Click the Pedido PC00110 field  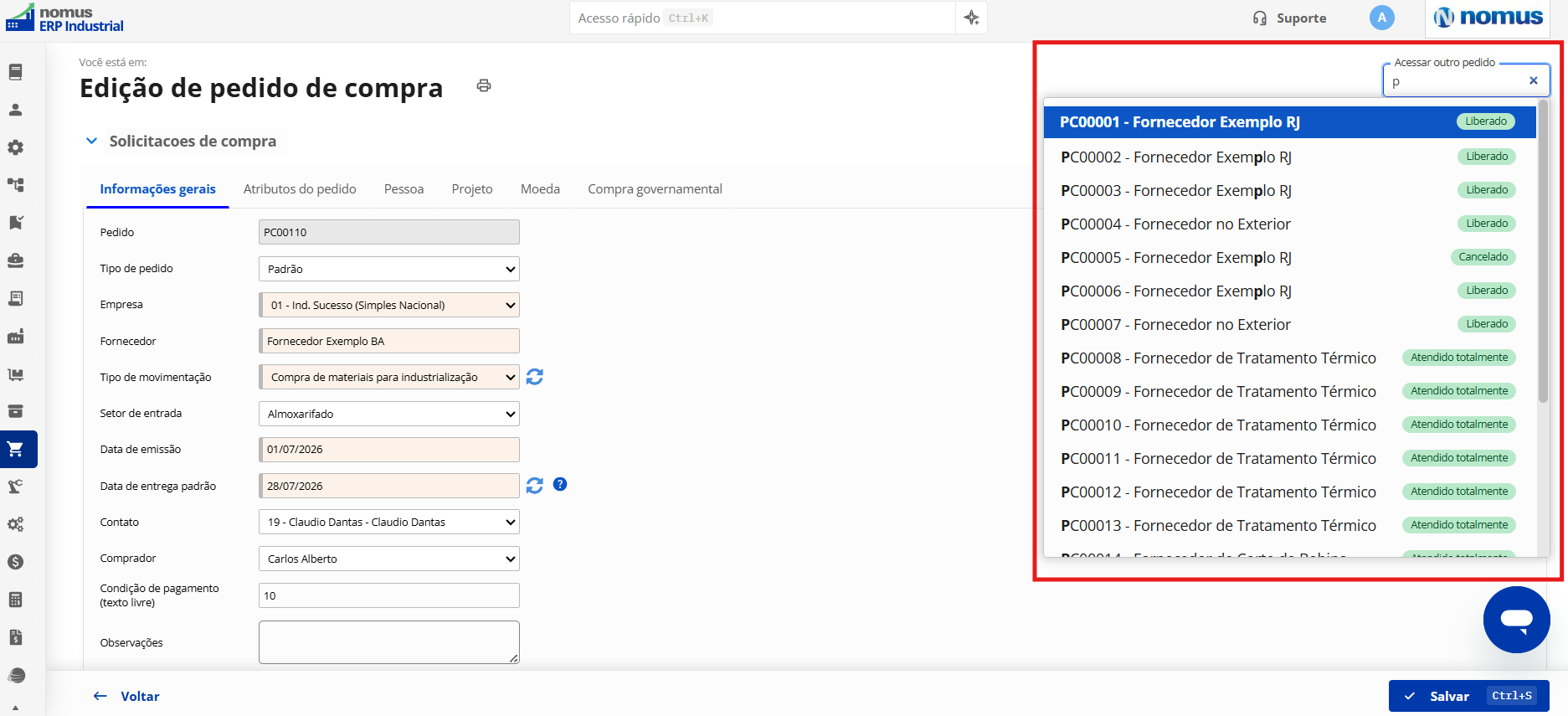[389, 232]
